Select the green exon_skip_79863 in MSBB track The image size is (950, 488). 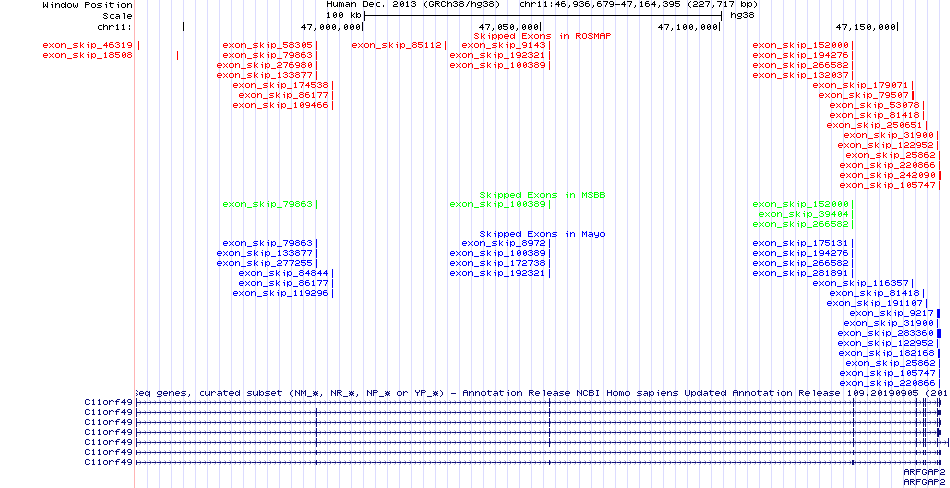pyautogui.click(x=268, y=204)
